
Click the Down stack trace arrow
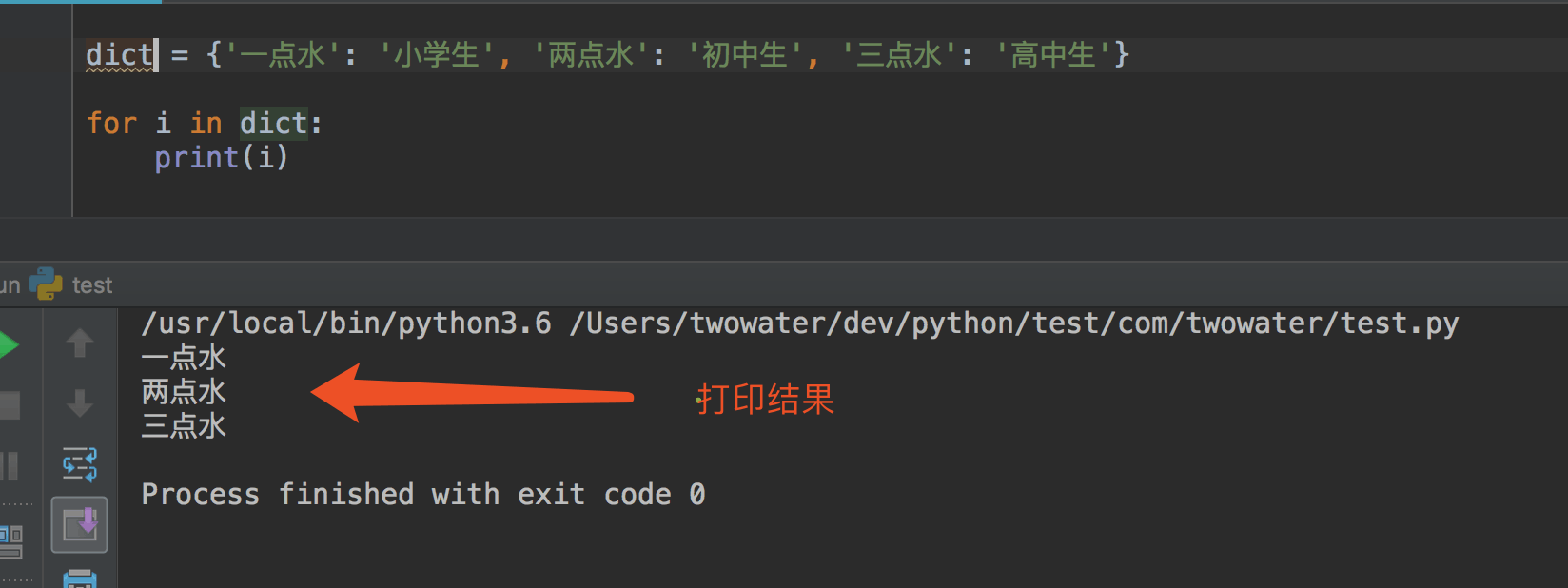tap(80, 403)
